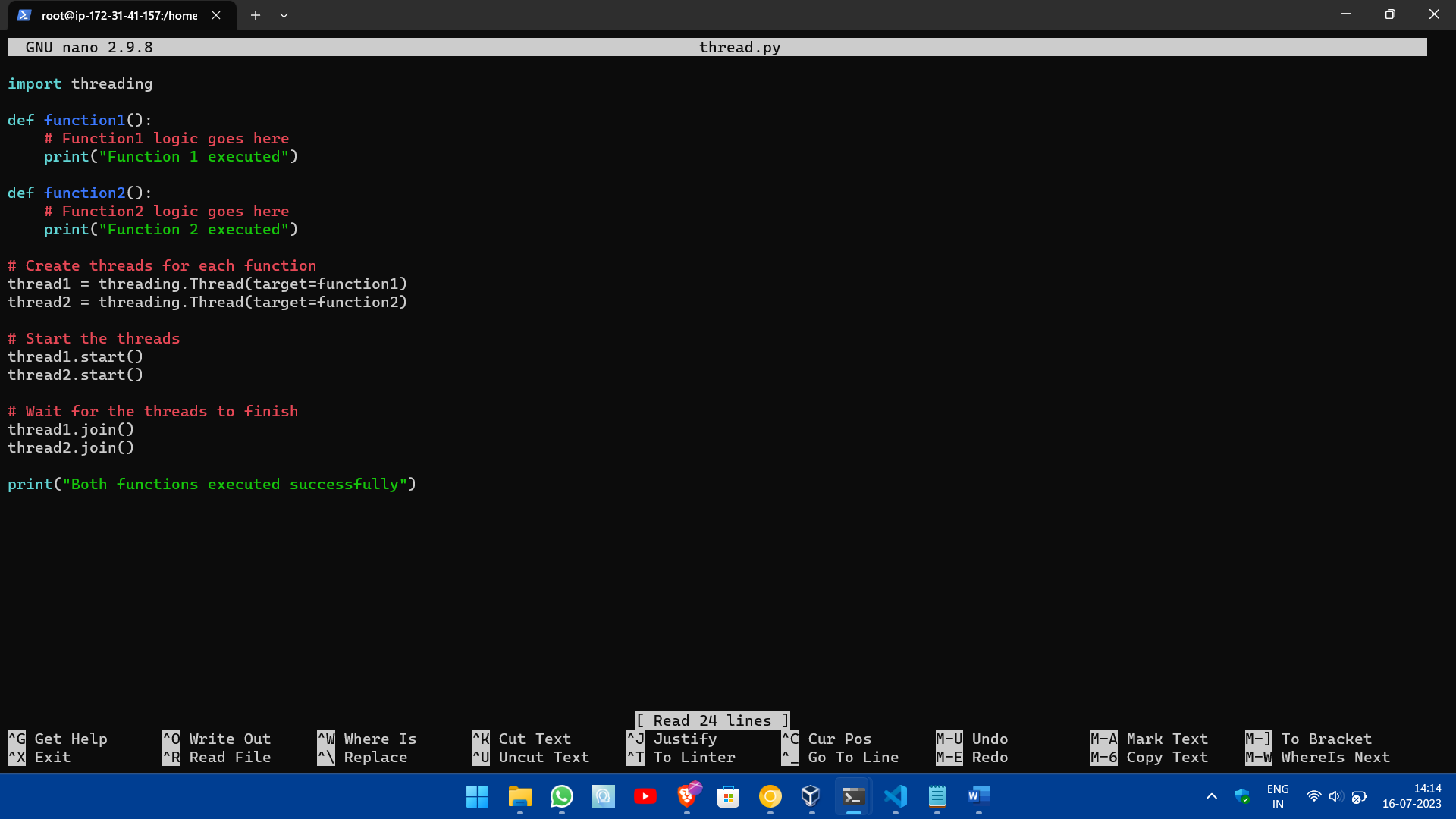This screenshot has height=819, width=1456.
Task: Select the root@ip-172-31-41-157 terminal tab
Action: pyautogui.click(x=119, y=15)
